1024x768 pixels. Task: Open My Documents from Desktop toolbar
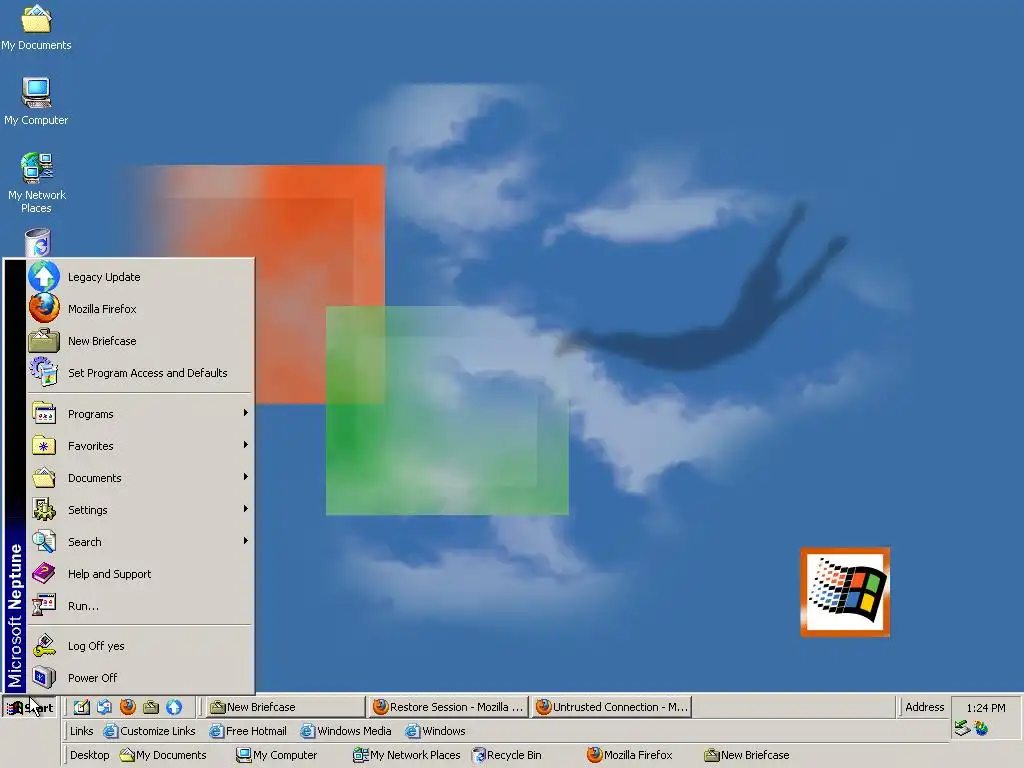click(163, 755)
